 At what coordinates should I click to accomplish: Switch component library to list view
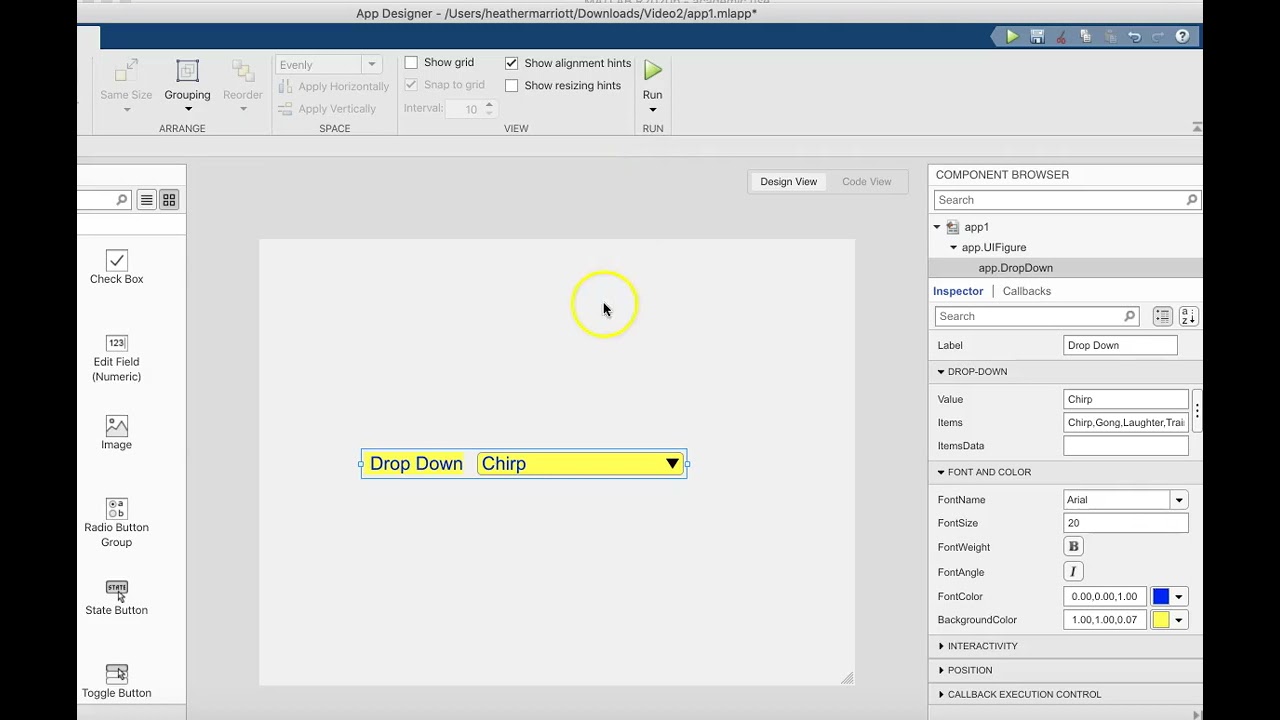click(146, 200)
